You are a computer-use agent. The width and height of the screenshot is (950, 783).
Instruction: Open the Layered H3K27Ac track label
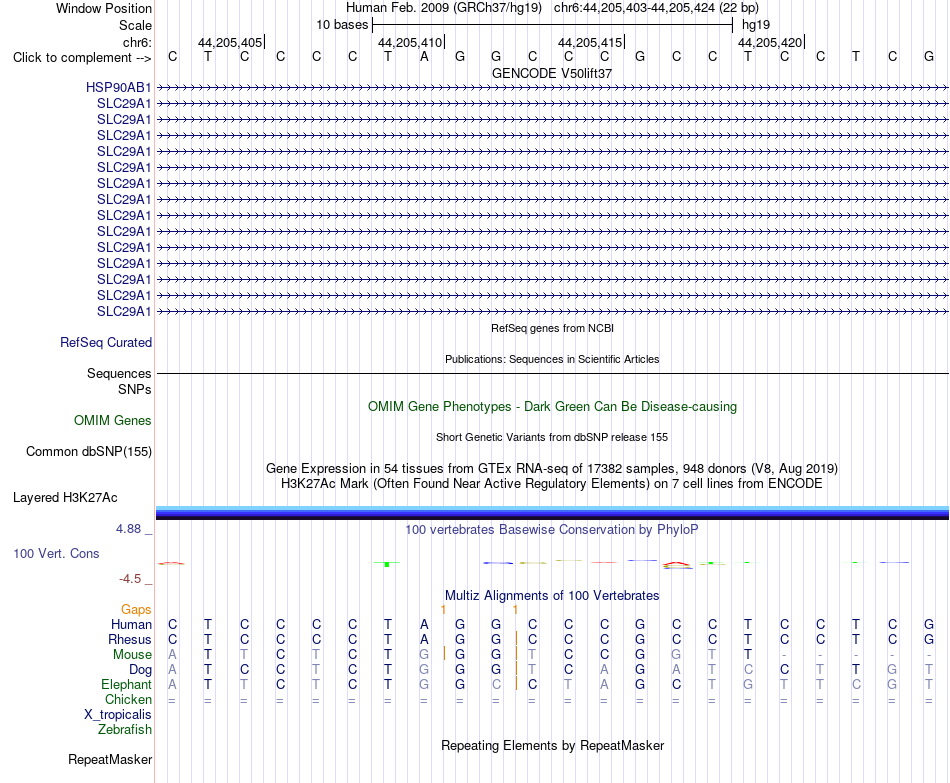coord(65,498)
